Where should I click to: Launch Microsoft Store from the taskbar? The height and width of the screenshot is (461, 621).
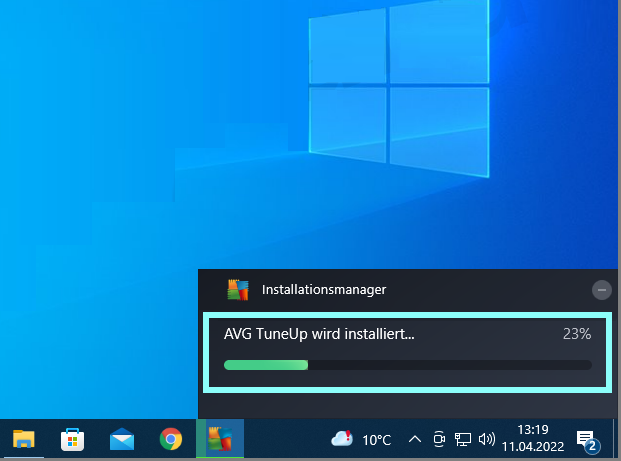coord(72,439)
